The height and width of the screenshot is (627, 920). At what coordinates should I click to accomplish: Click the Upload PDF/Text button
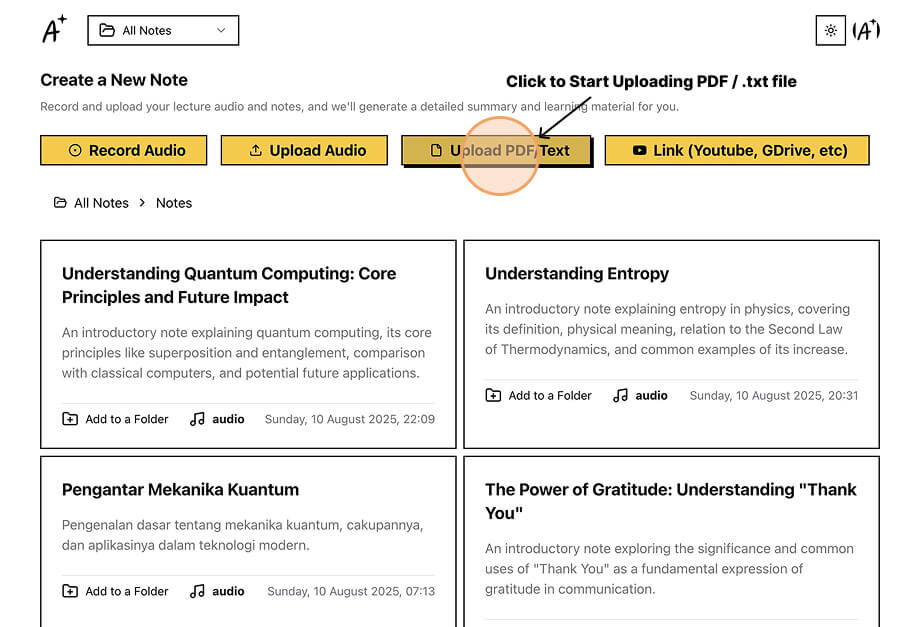coord(496,151)
